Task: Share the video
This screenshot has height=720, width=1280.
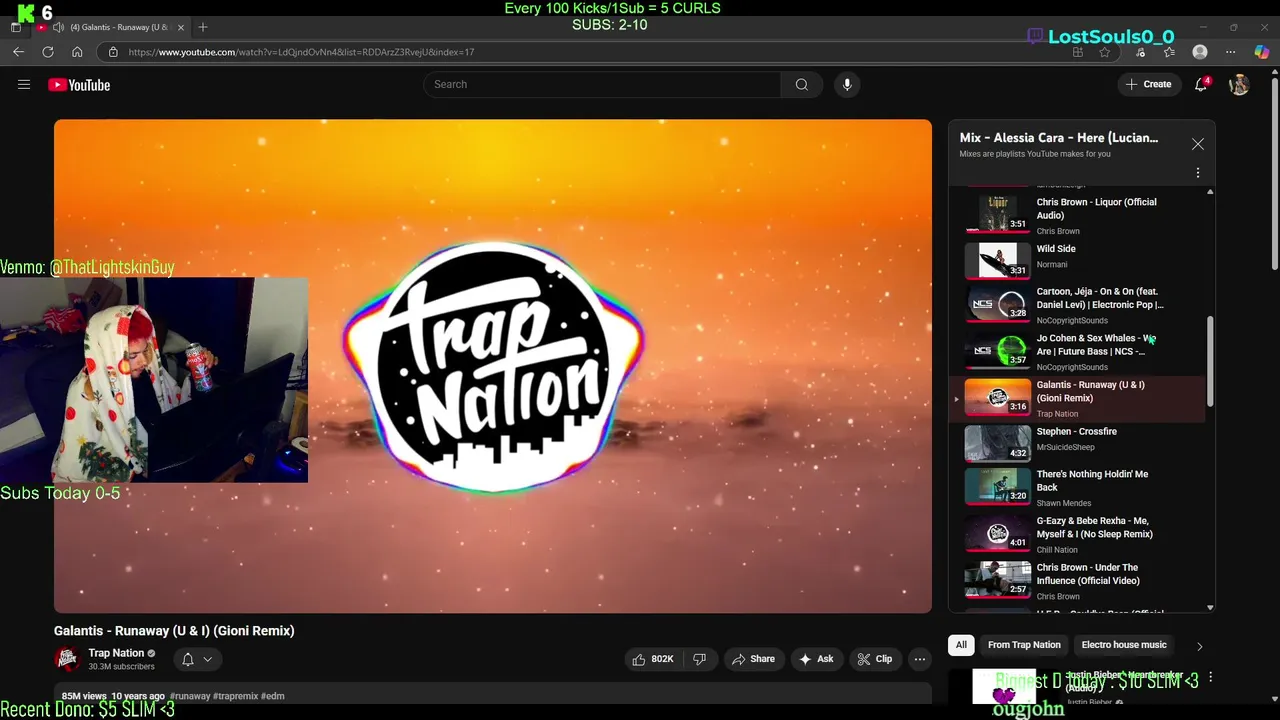Action: tap(753, 659)
